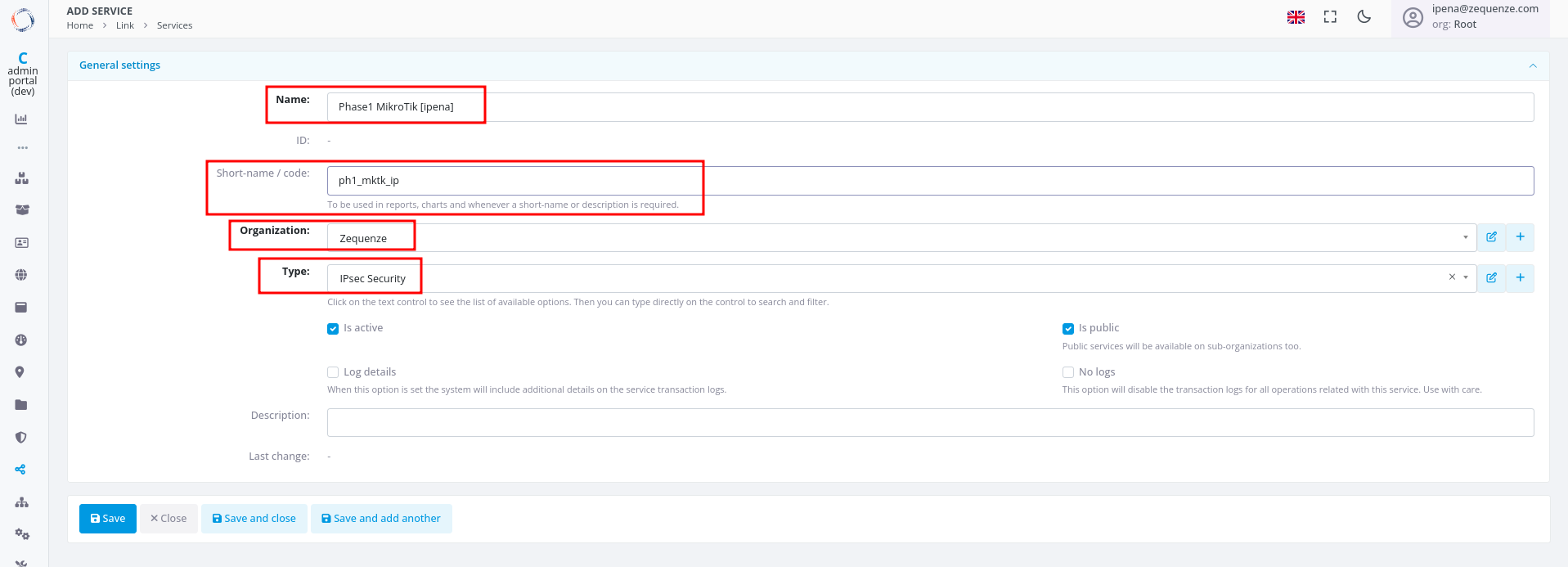This screenshot has width=1568, height=567.
Task: Open the Organization dropdown
Action: (900, 238)
